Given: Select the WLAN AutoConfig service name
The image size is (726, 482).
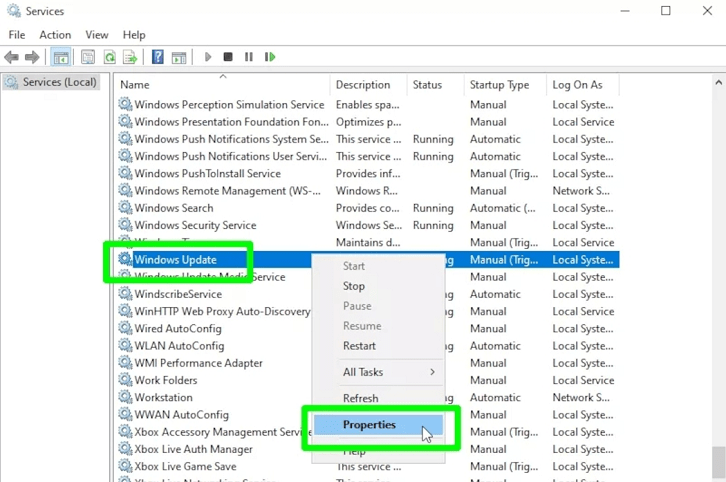Looking at the screenshot, I should click(x=179, y=346).
